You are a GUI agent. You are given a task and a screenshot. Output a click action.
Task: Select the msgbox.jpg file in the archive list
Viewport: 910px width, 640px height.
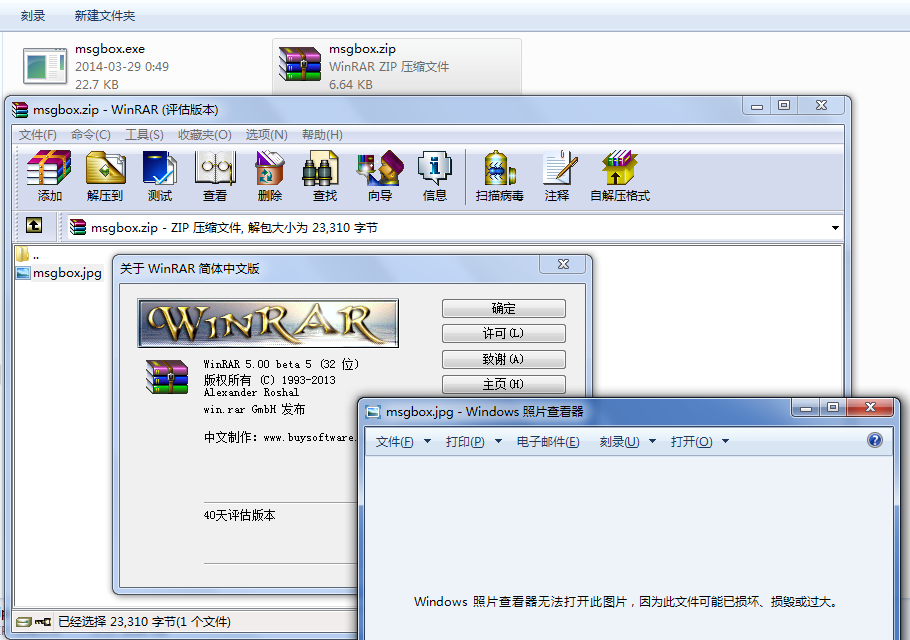59,273
